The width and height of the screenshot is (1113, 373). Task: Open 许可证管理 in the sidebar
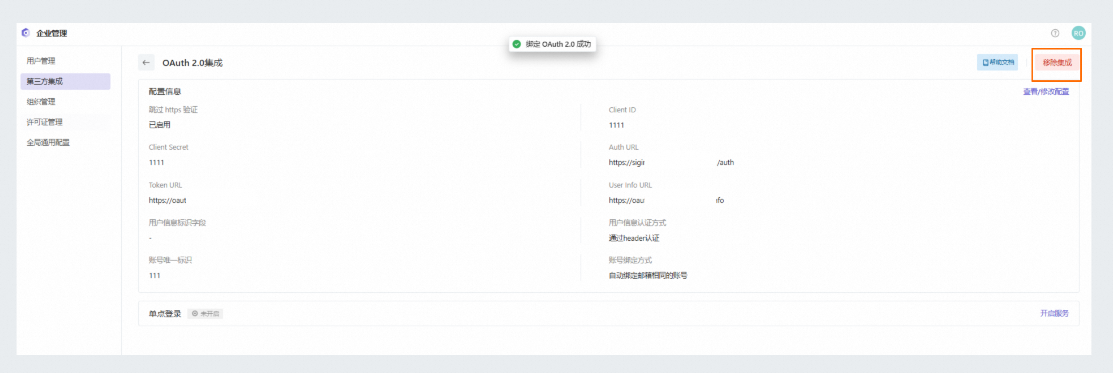point(65,122)
